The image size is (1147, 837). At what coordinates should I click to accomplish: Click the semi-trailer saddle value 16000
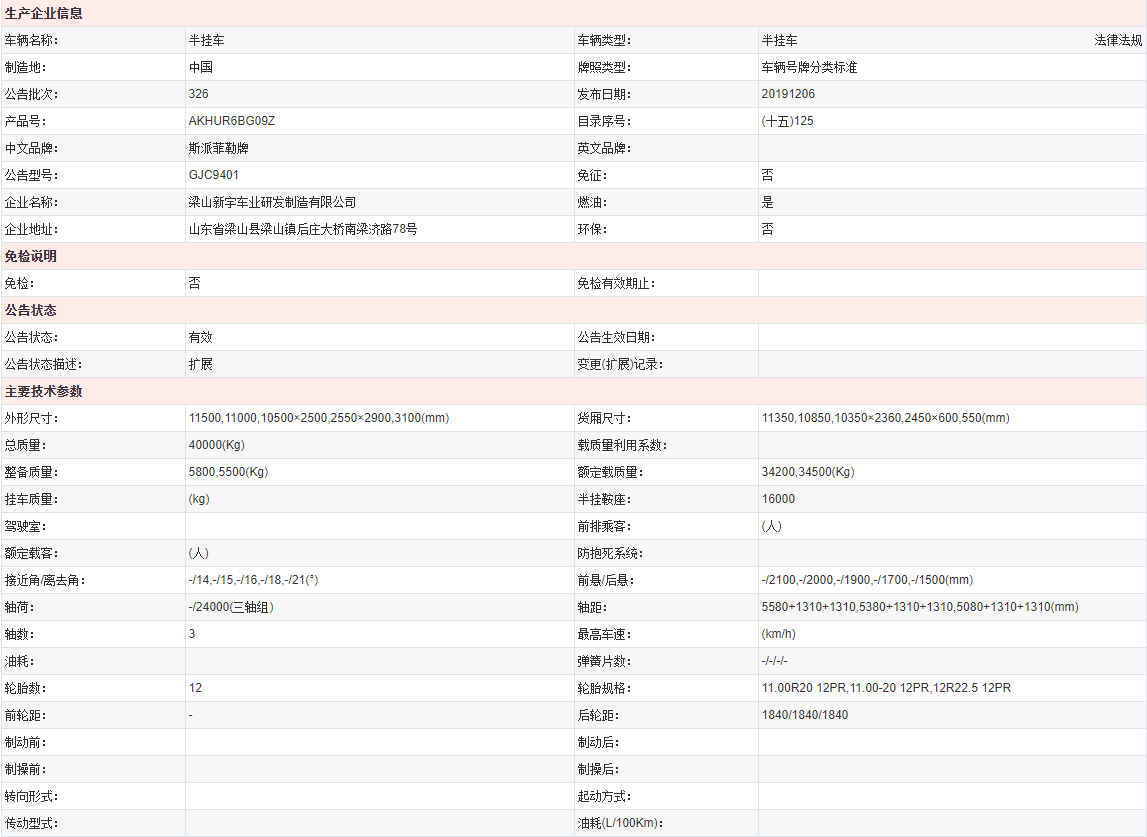click(x=778, y=499)
